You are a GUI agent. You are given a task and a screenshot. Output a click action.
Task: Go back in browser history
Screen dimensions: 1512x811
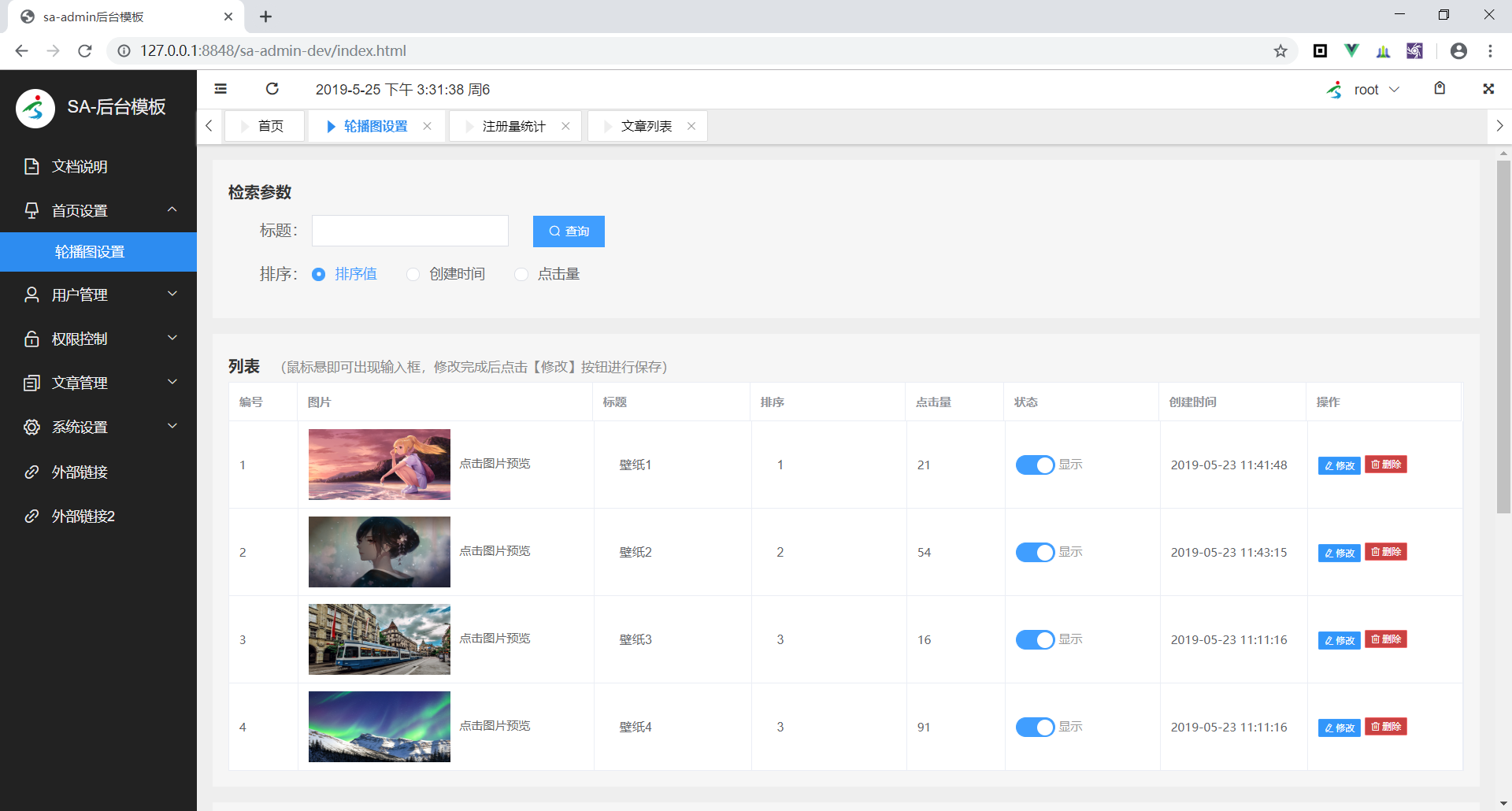(21, 51)
